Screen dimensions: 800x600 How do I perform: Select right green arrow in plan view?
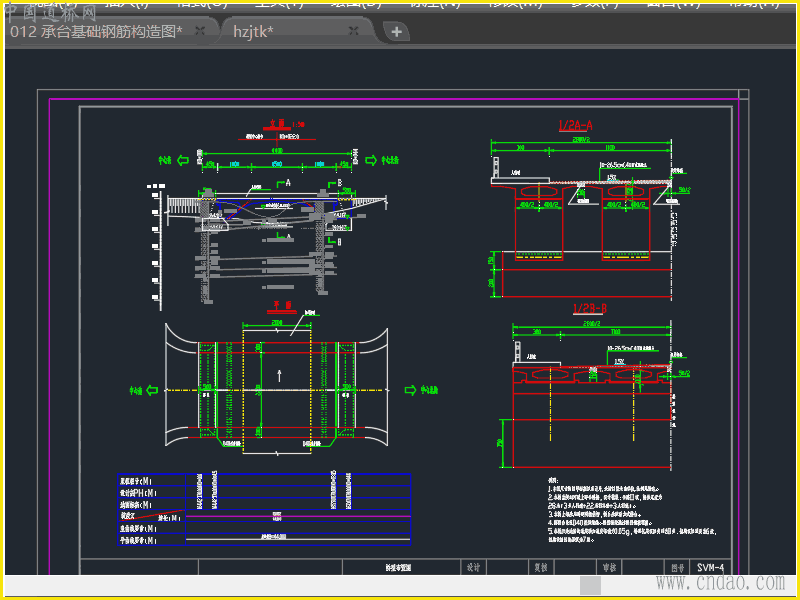(x=409, y=389)
